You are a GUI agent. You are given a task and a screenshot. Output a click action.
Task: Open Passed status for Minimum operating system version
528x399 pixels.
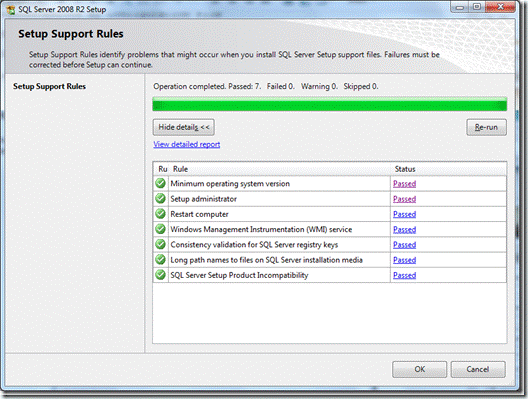point(404,184)
